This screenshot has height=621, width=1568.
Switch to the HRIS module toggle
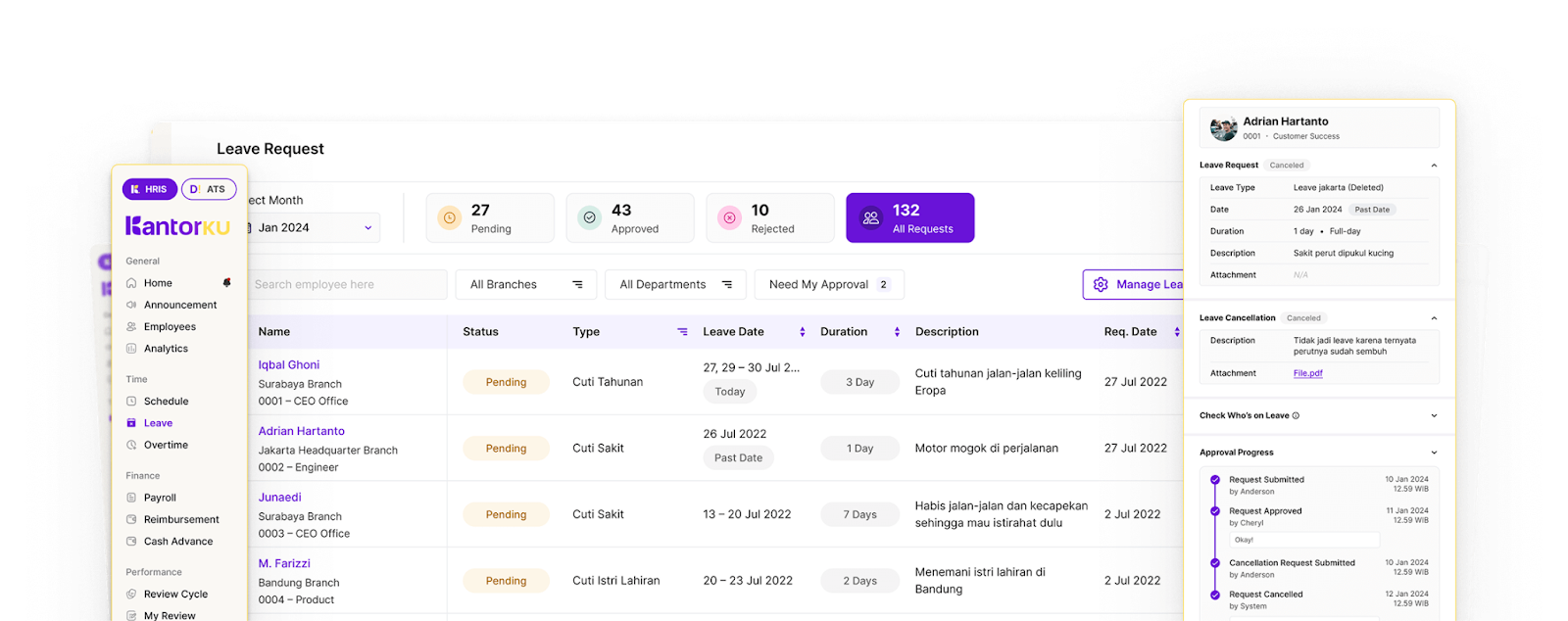click(149, 189)
